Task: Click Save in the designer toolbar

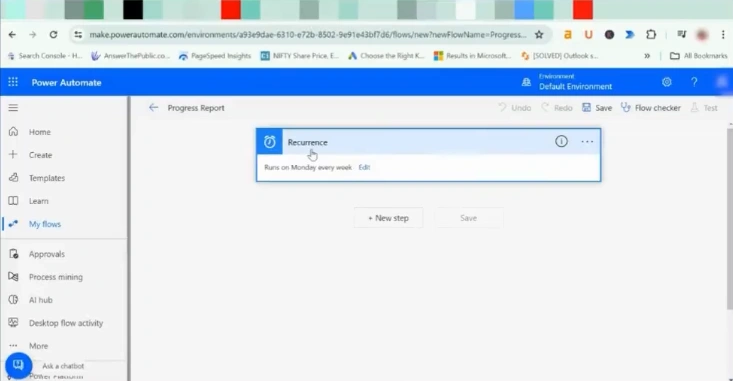Action: (x=597, y=108)
